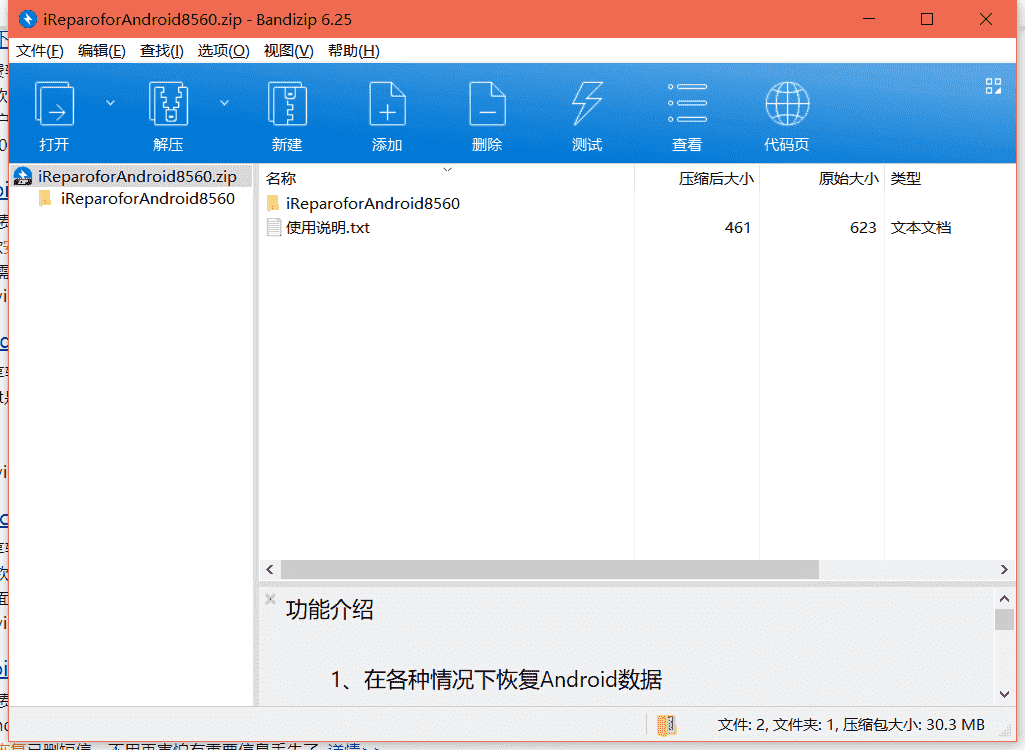This screenshot has height=750, width=1025.
Task: Select iReparoforAndroid8560 folder in file list
Action: coord(373,204)
